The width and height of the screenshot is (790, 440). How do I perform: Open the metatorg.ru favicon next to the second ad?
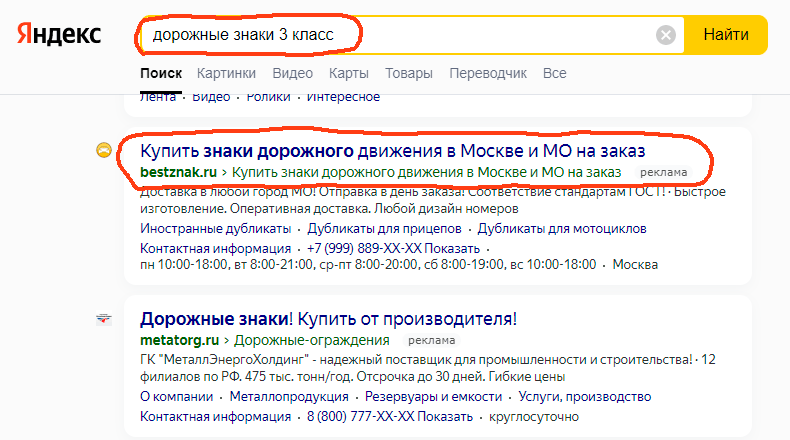click(x=104, y=319)
